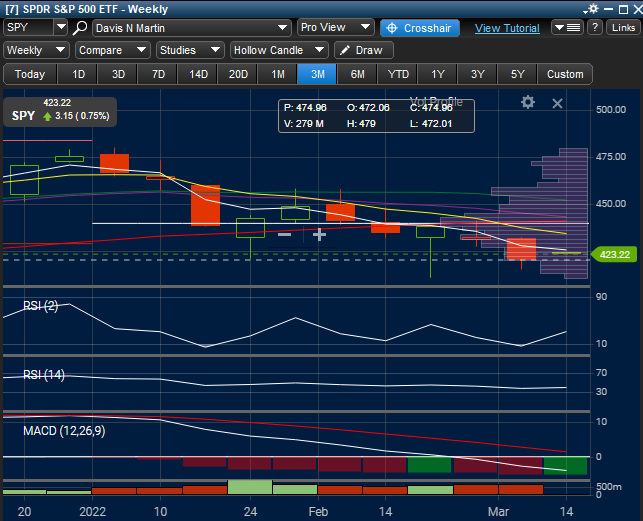643x521 pixels.
Task: Click the 450.00 price axis label
Action: coord(611,203)
